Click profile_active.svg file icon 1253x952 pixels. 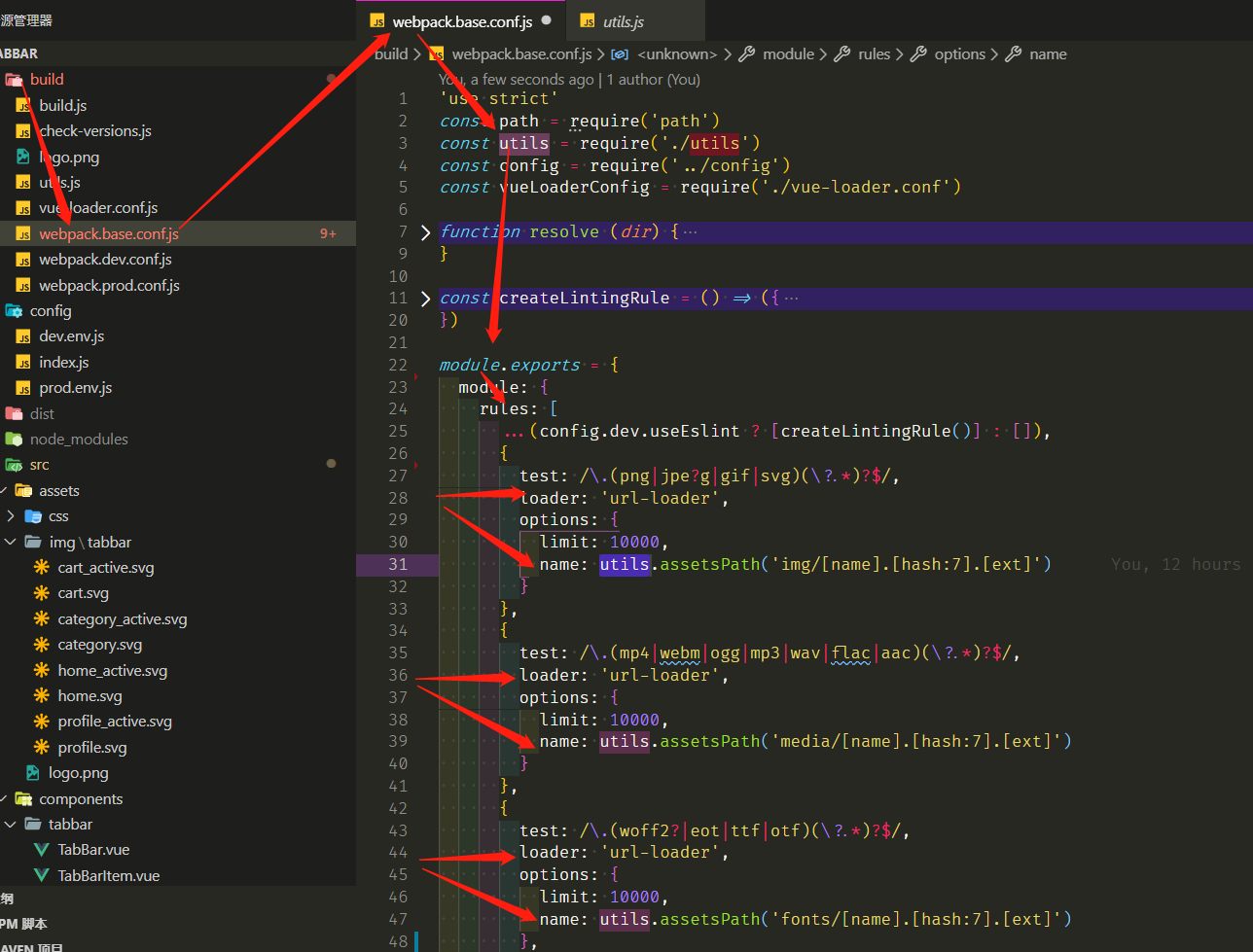point(42,722)
